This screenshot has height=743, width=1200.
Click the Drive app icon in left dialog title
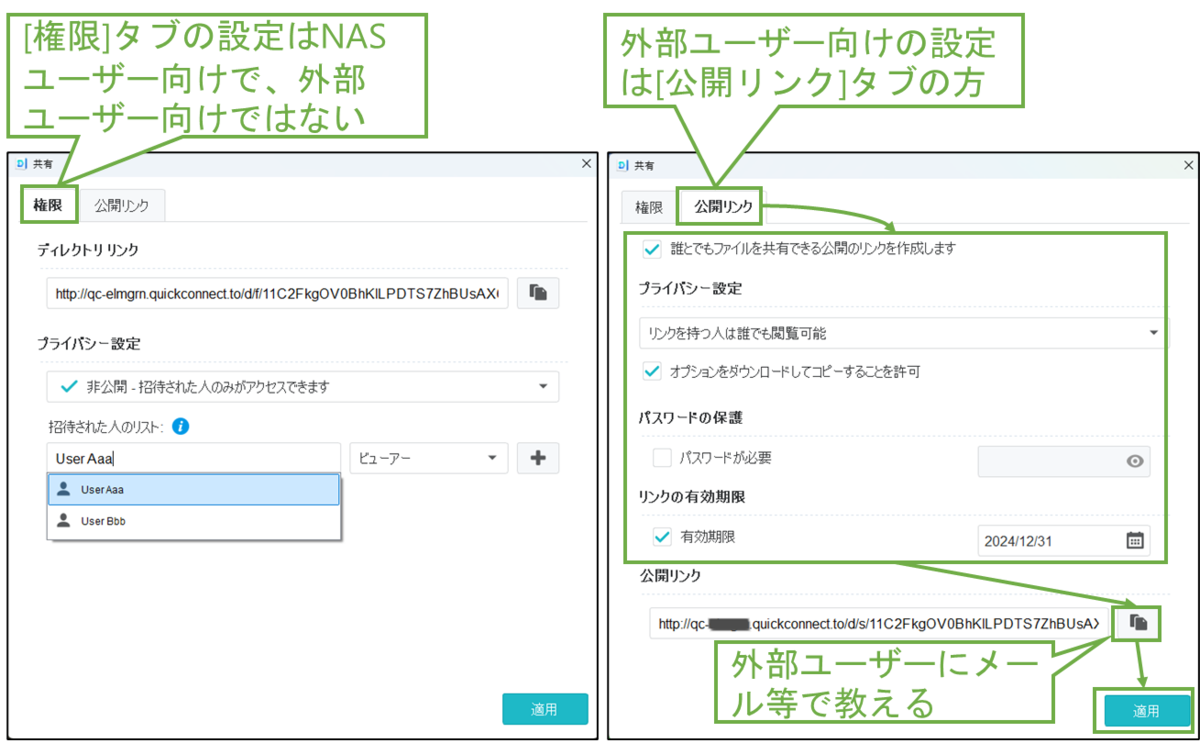click(21, 165)
